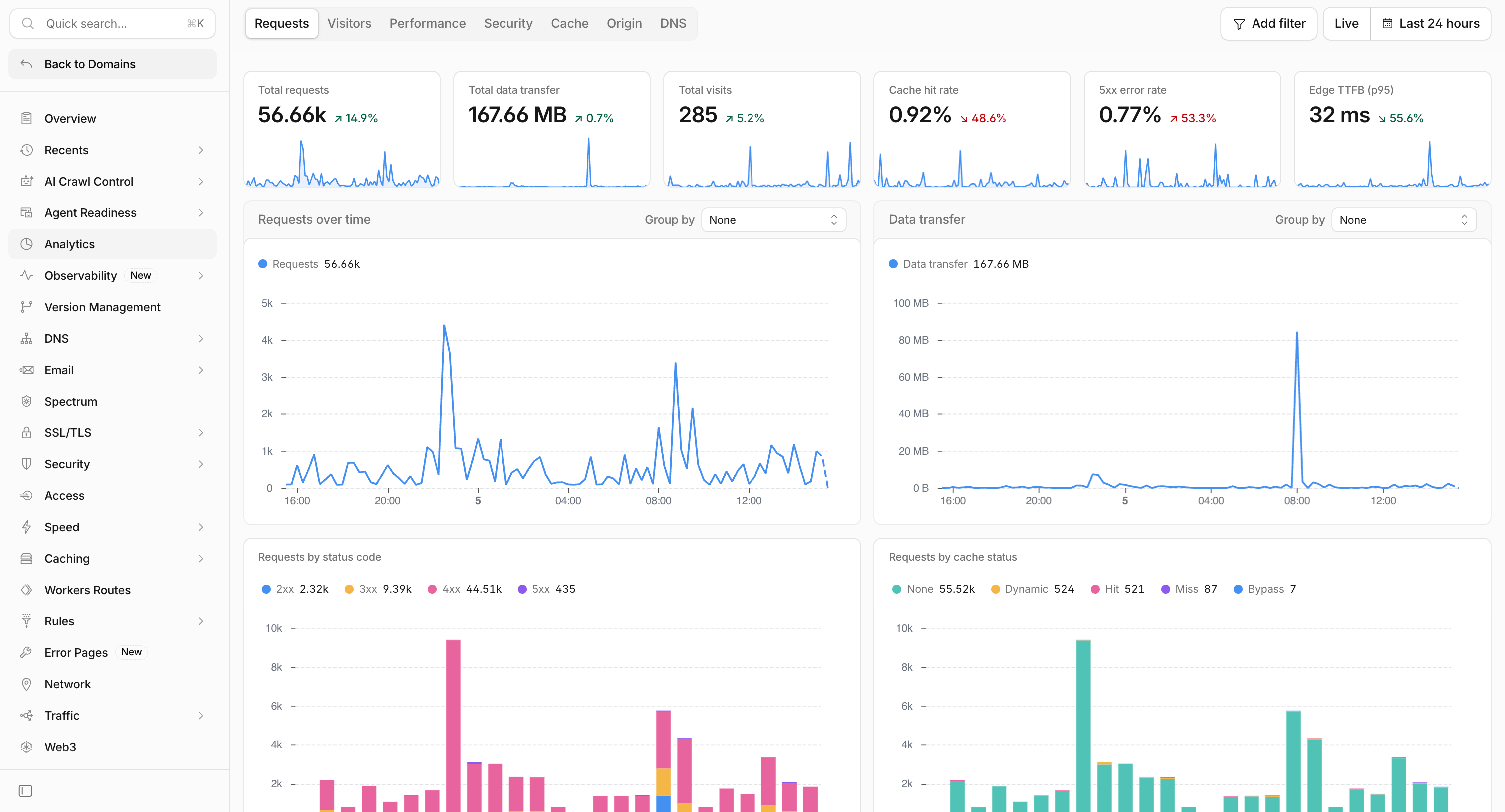Click the Overview clipboard icon
1505x812 pixels.
[26, 119]
